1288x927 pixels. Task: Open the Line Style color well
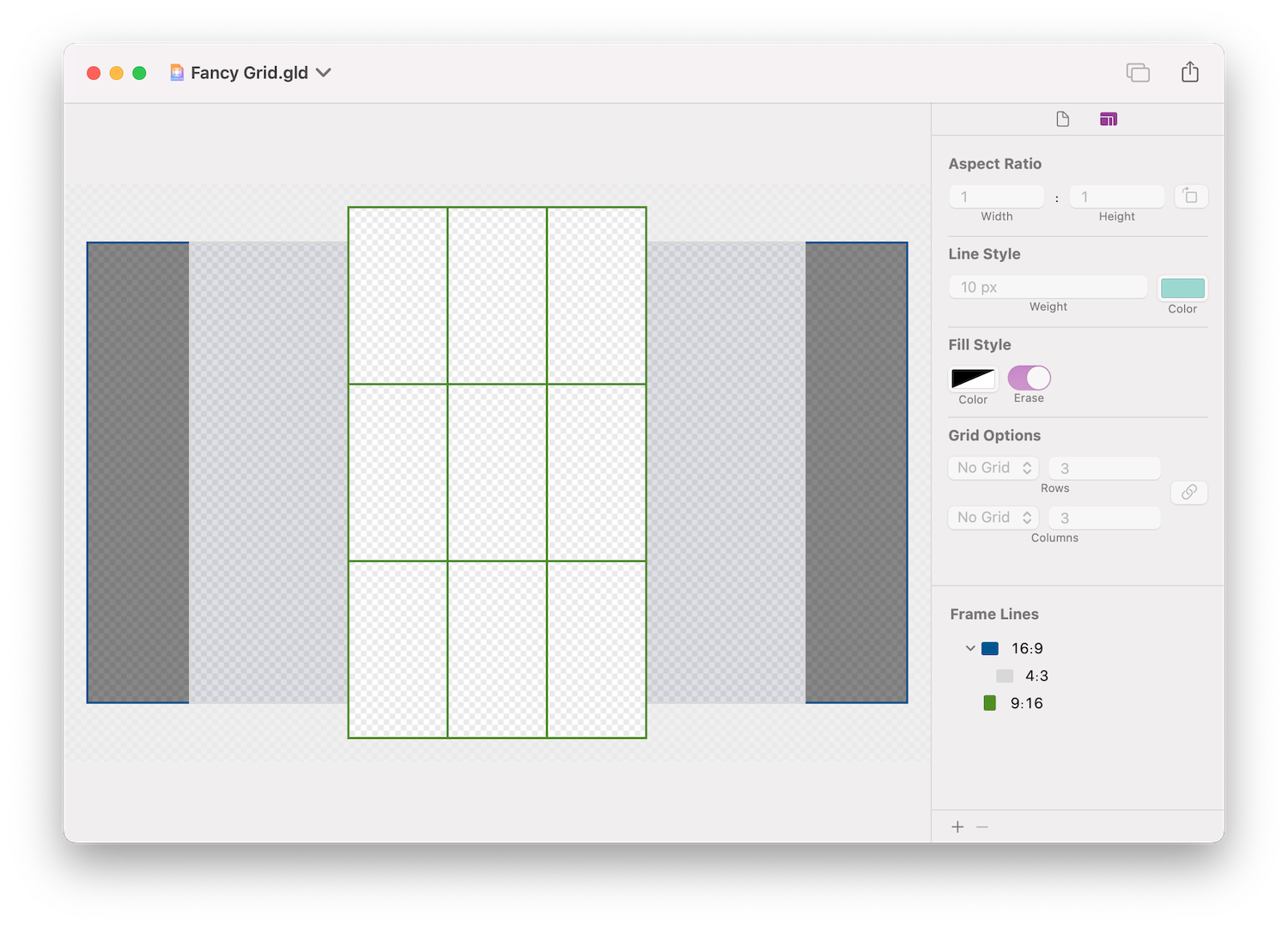click(1182, 288)
